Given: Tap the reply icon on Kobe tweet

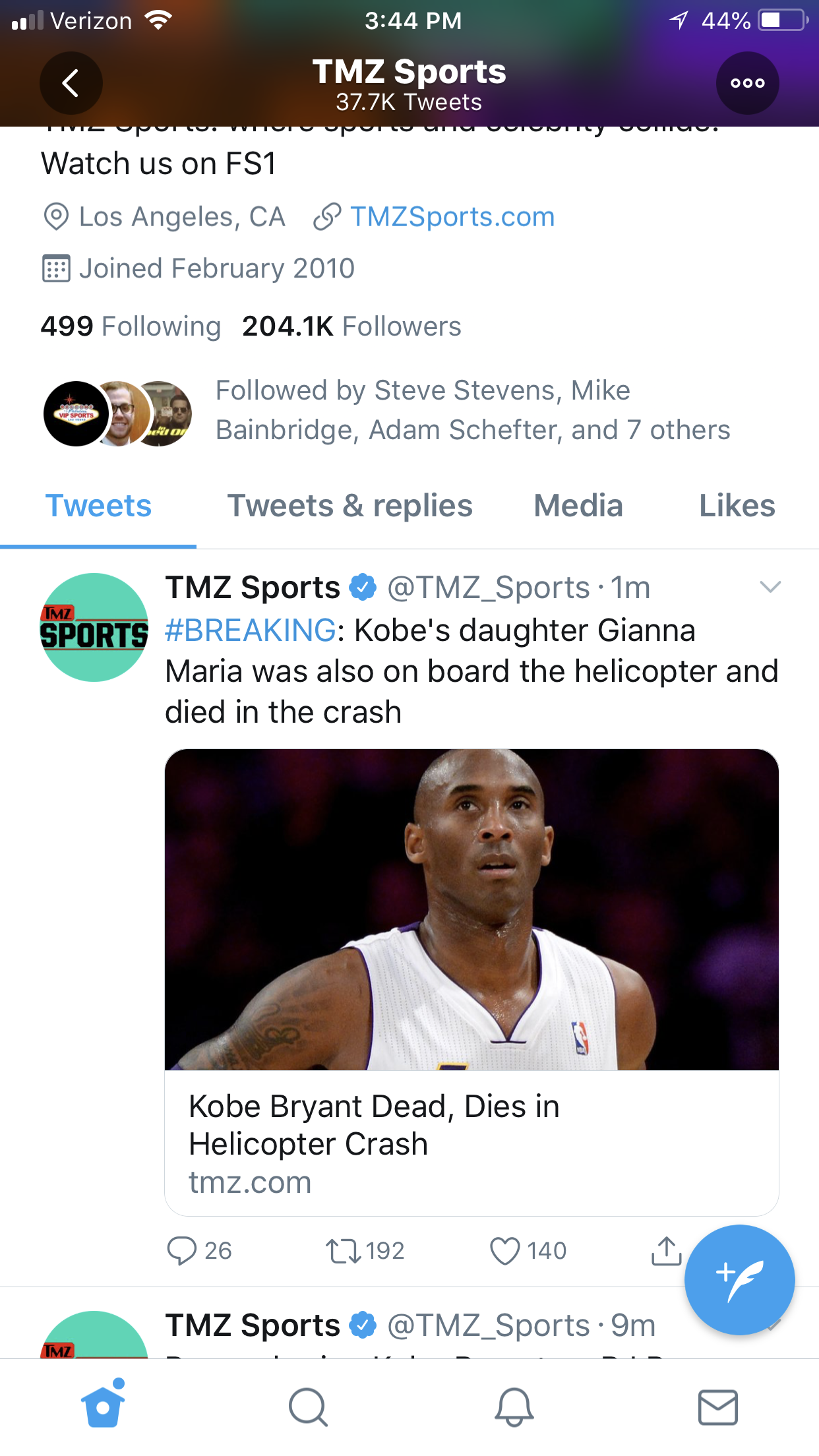Looking at the screenshot, I should click(182, 1251).
